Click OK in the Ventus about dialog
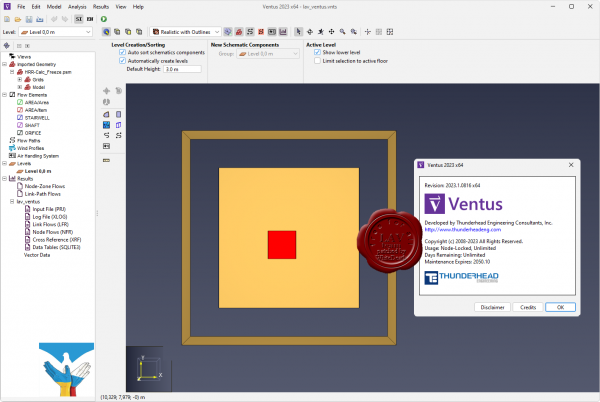 coord(561,307)
